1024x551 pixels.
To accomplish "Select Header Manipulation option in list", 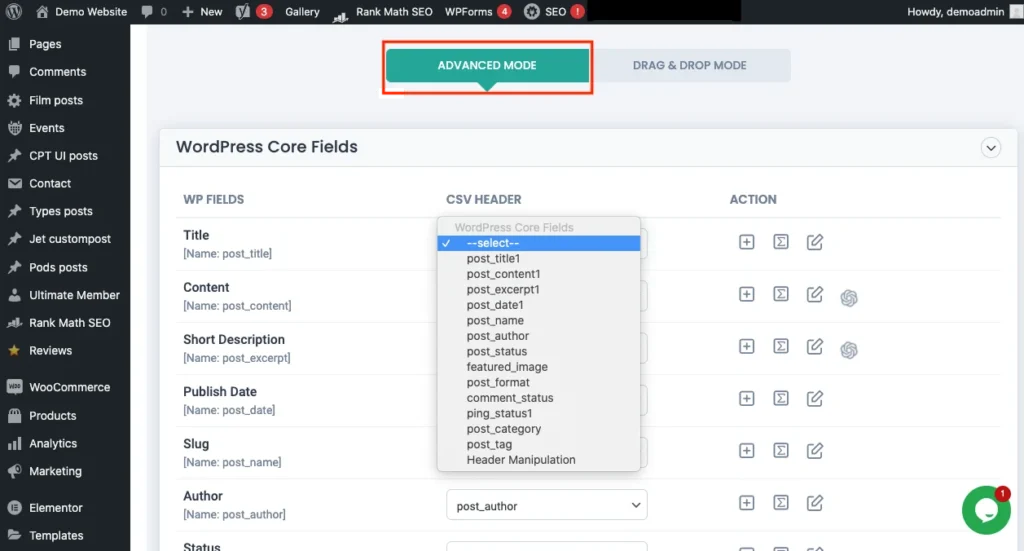I will coord(520,460).
